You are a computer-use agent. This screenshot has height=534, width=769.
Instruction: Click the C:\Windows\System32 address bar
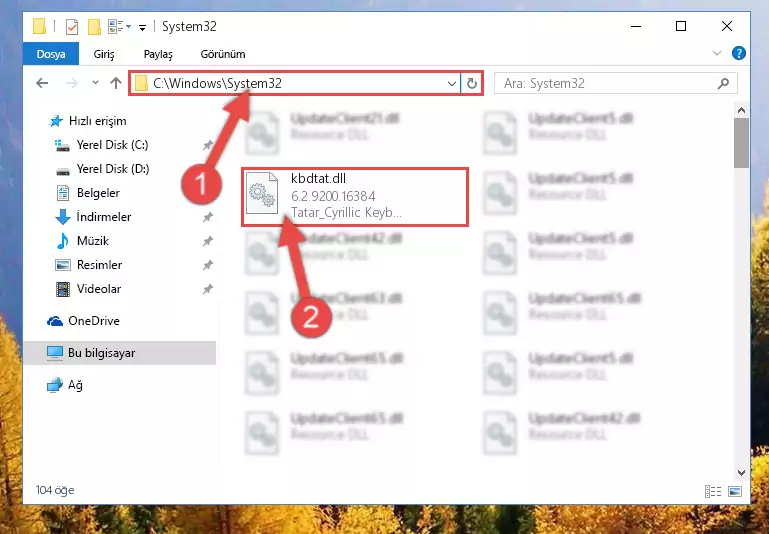click(x=294, y=83)
